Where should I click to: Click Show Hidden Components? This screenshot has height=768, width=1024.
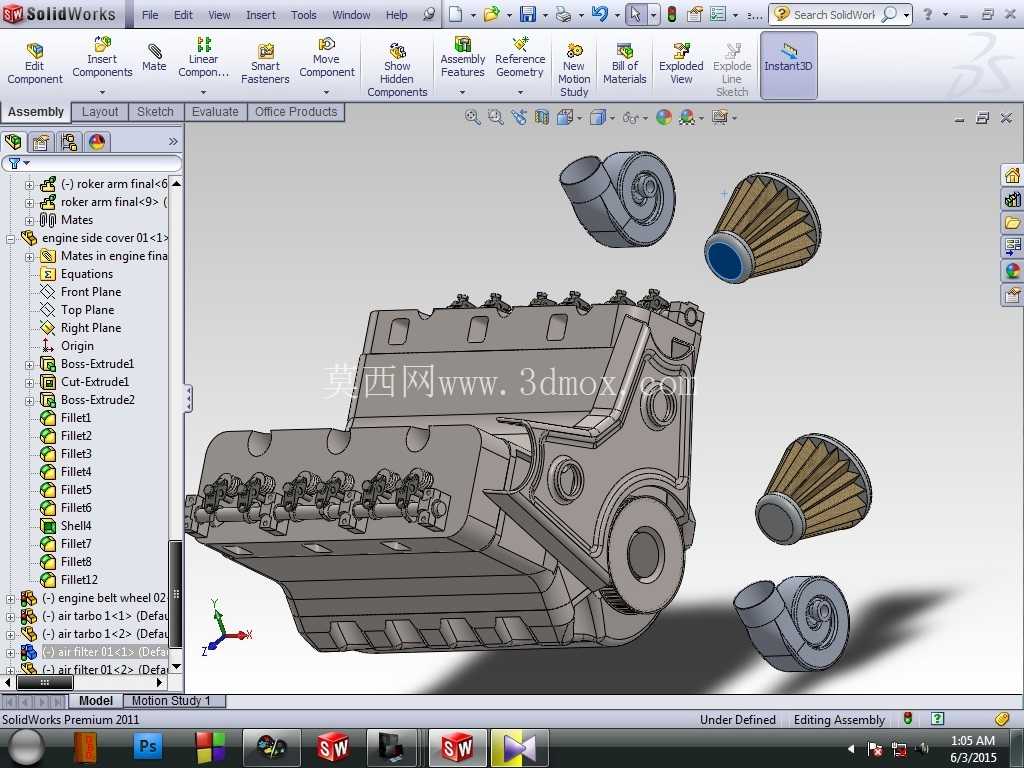(x=397, y=70)
